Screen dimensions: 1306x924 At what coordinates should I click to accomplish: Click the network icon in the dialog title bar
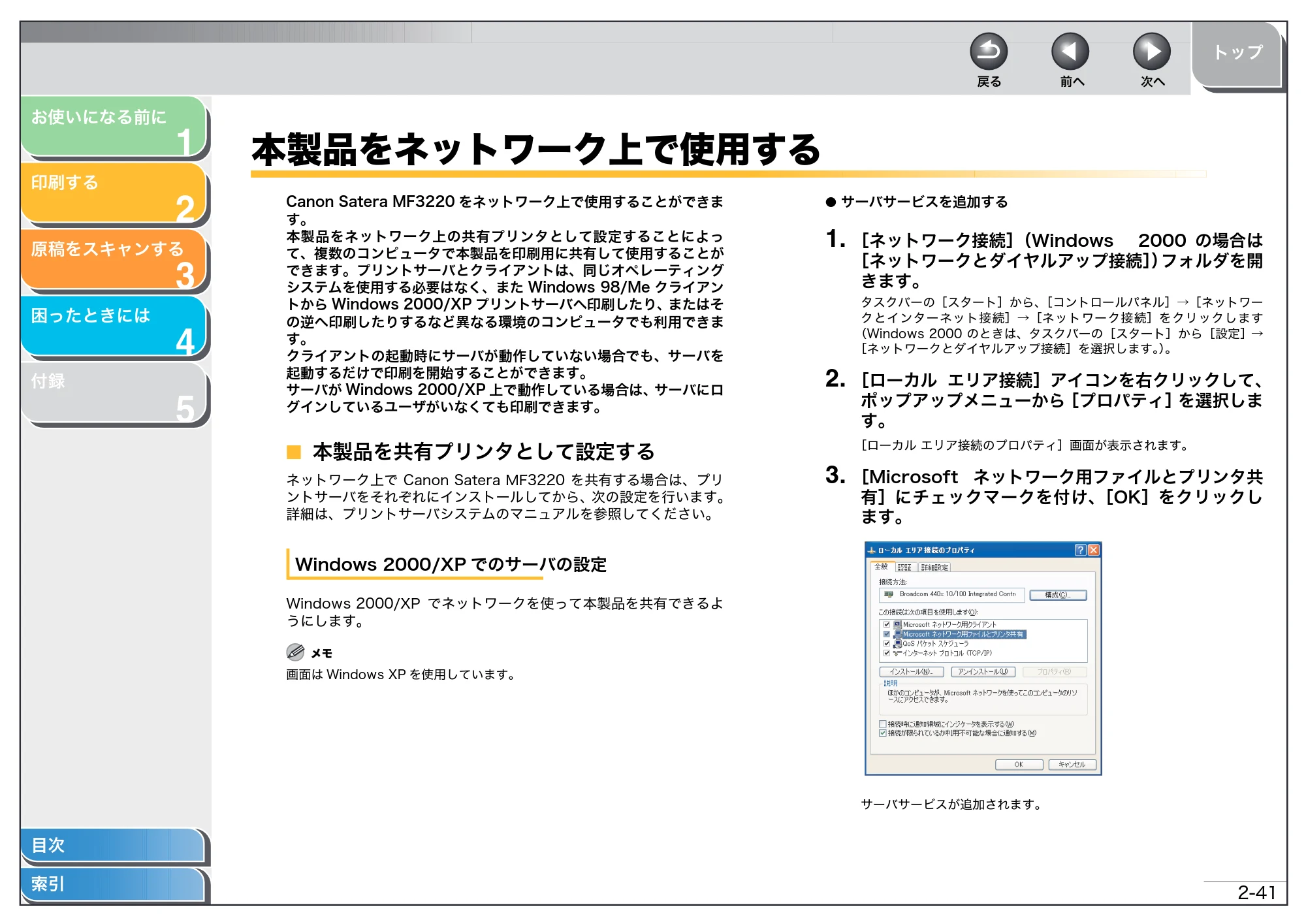(x=872, y=550)
